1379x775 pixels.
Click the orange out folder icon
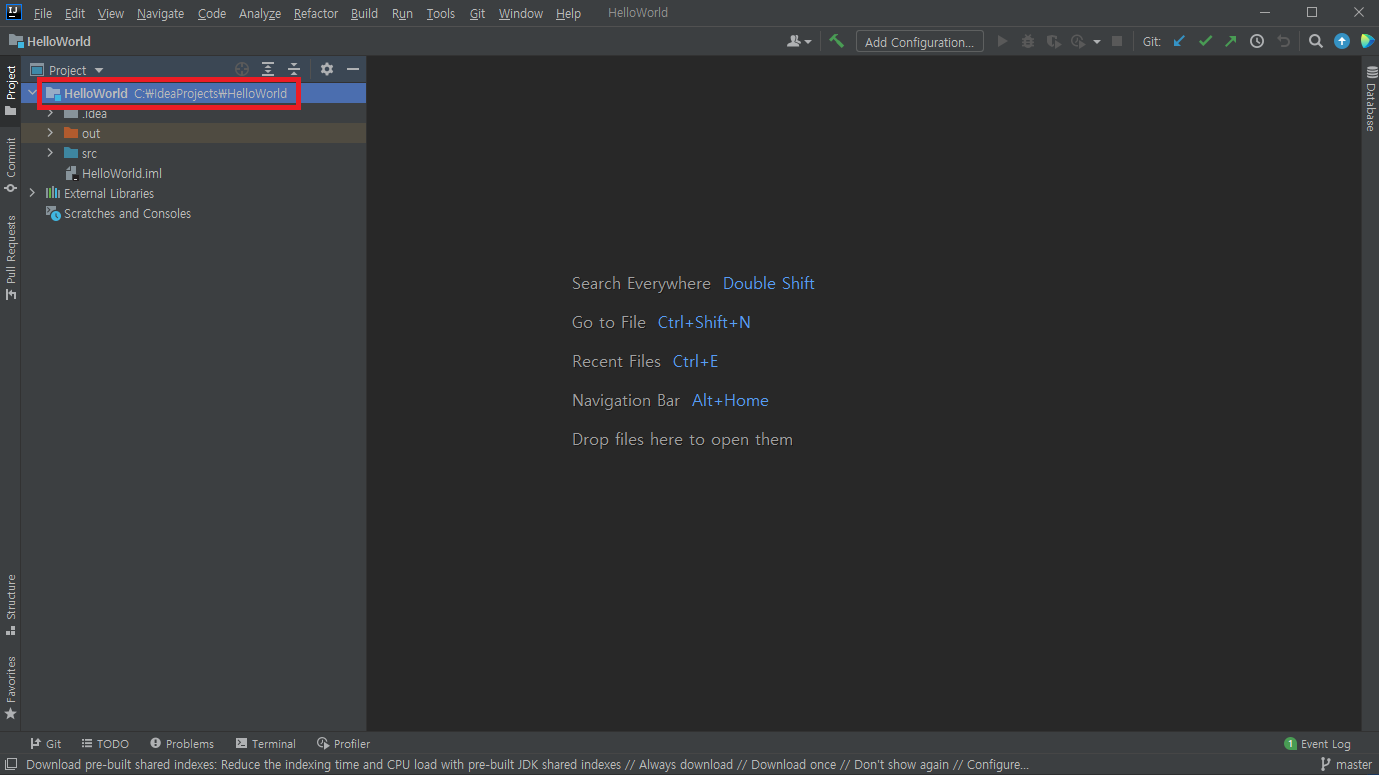(71, 133)
